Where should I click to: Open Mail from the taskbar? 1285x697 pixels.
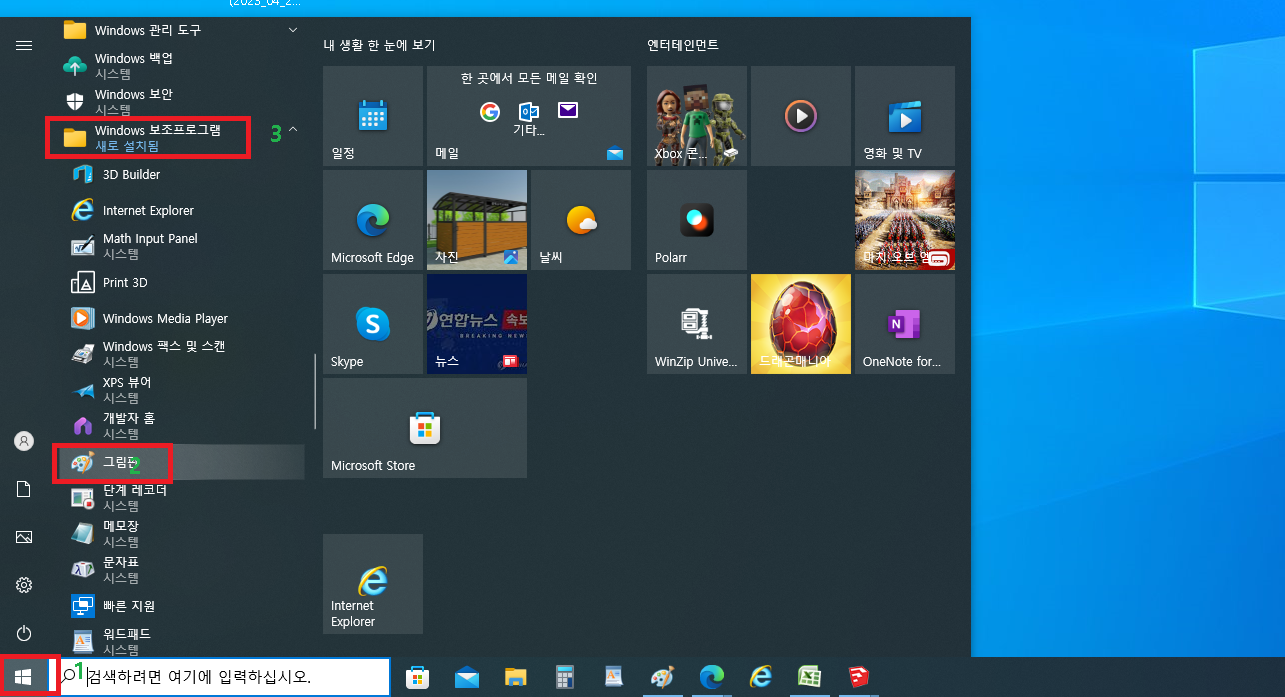coord(467,677)
